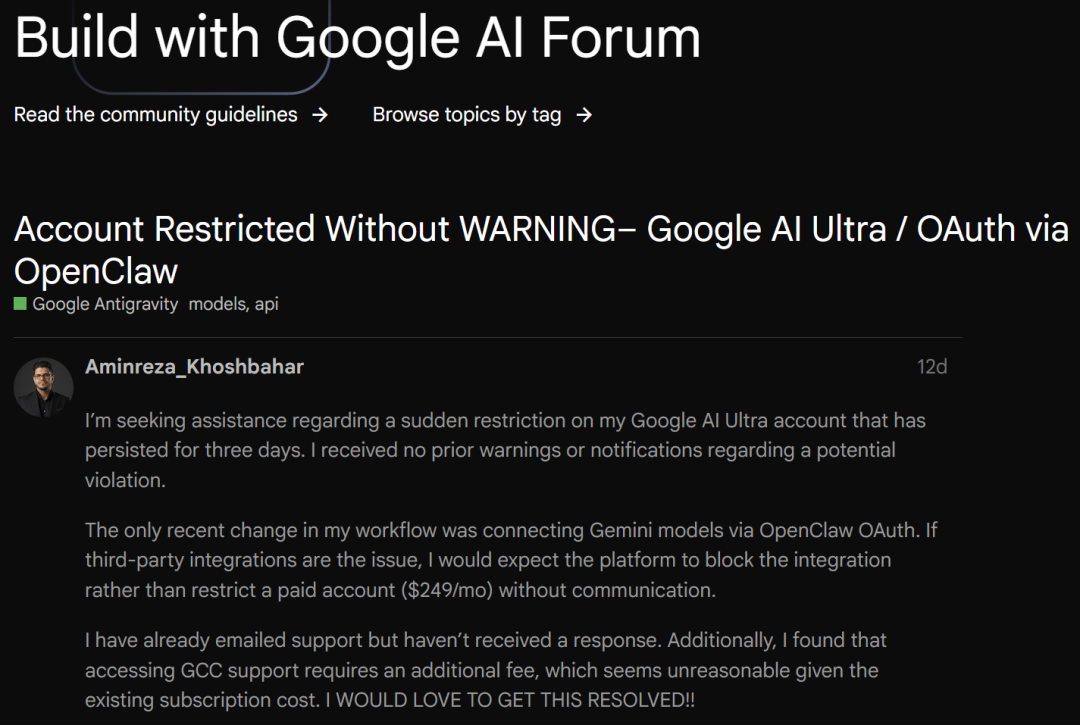This screenshot has width=1080, height=725.
Task: Click the WOULD LOVE TO GET THIS RESOLVED sentence
Action: pyautogui.click(x=510, y=700)
